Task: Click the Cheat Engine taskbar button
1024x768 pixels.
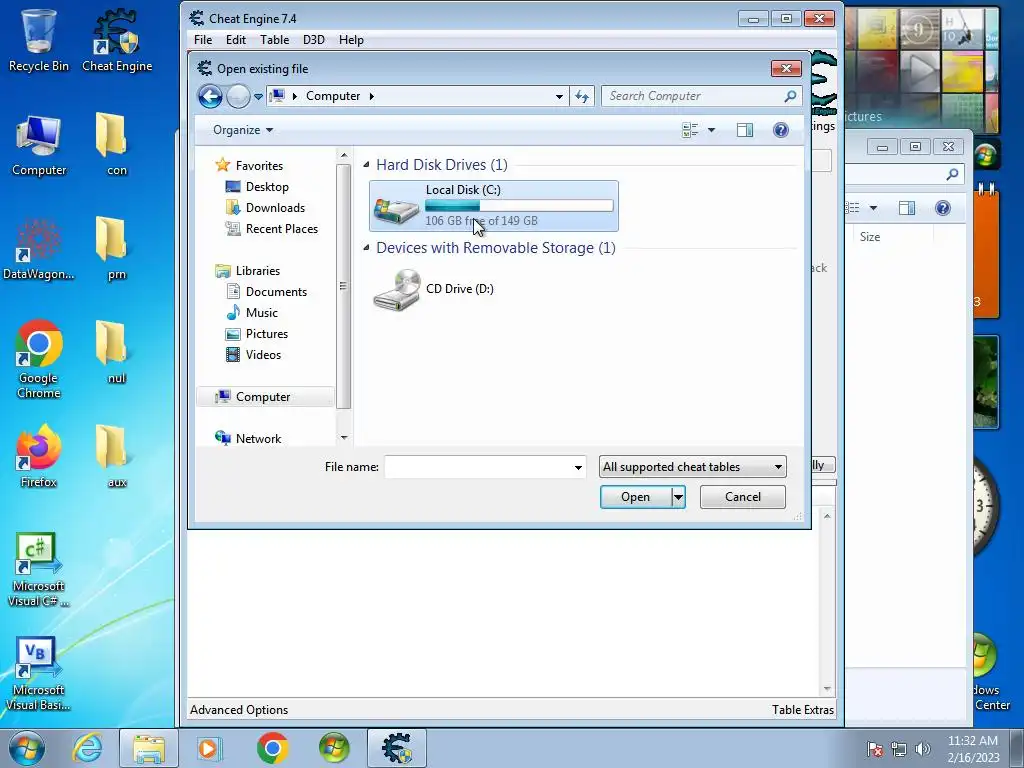Action: [x=396, y=748]
